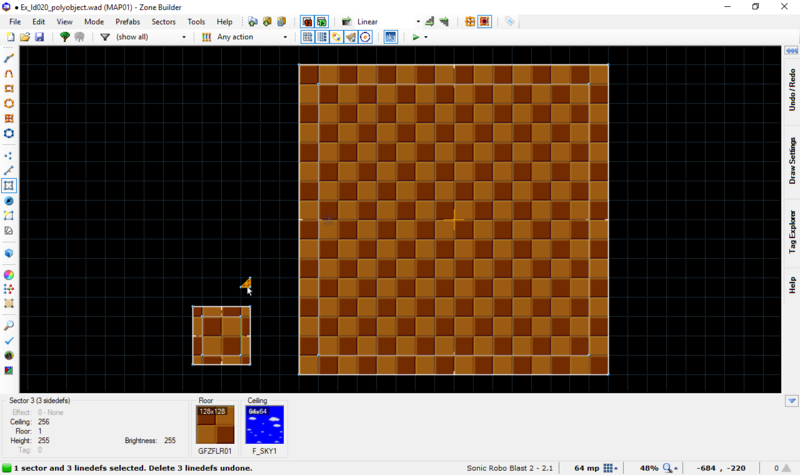Click the Save map floppy disk icon
The image size is (800, 475).
[x=39, y=37]
